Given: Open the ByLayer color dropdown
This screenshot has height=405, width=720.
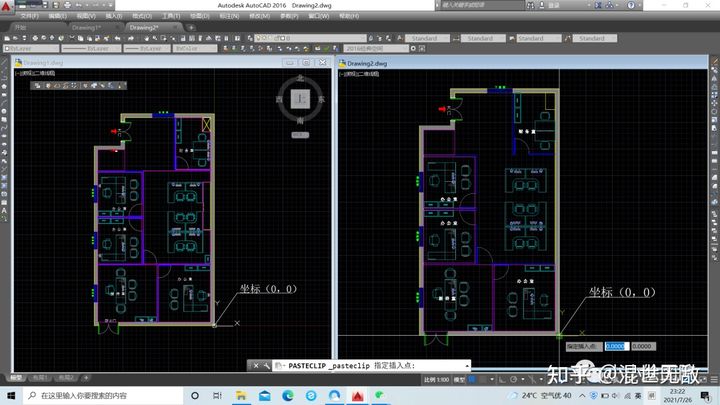Looking at the screenshot, I should coord(31,48).
